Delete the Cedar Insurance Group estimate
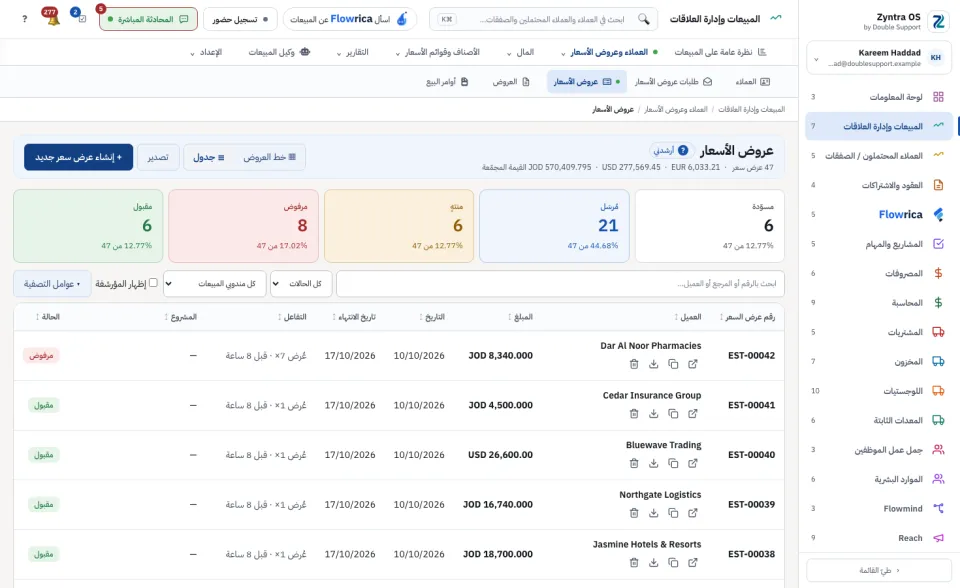Screen dimensions: 960x588 (634, 413)
